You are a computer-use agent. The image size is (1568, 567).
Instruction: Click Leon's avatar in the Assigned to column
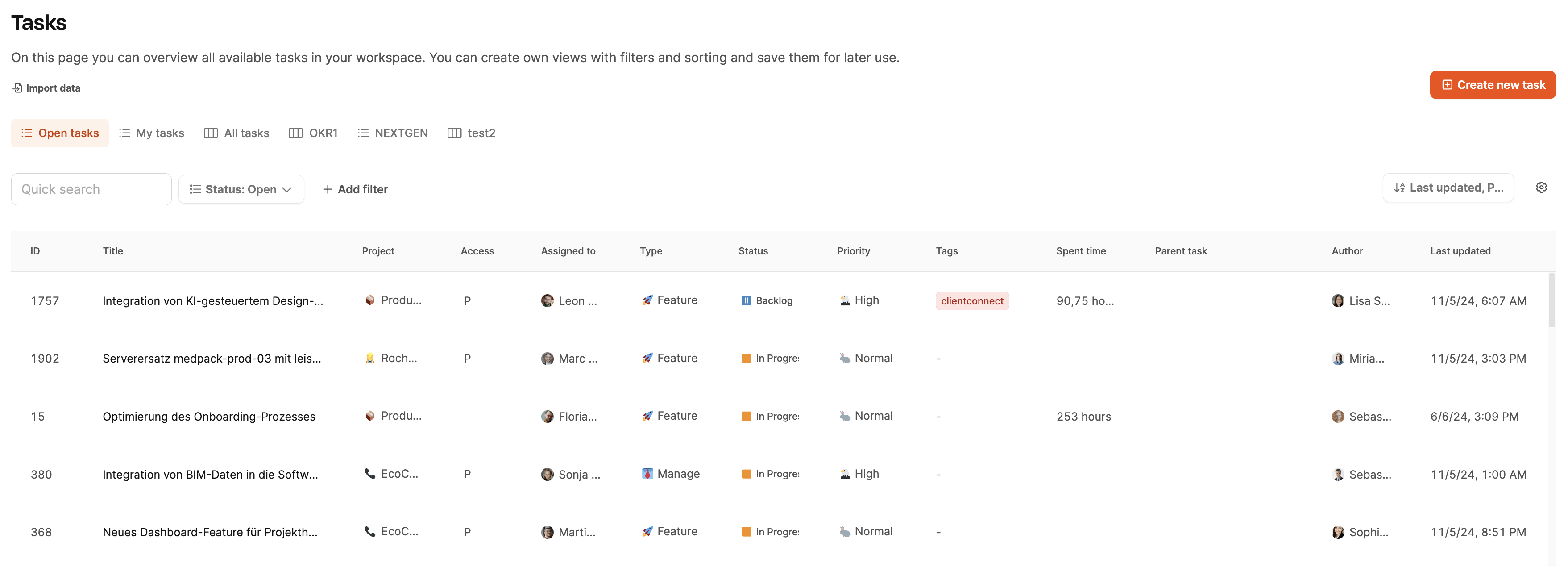click(x=547, y=301)
